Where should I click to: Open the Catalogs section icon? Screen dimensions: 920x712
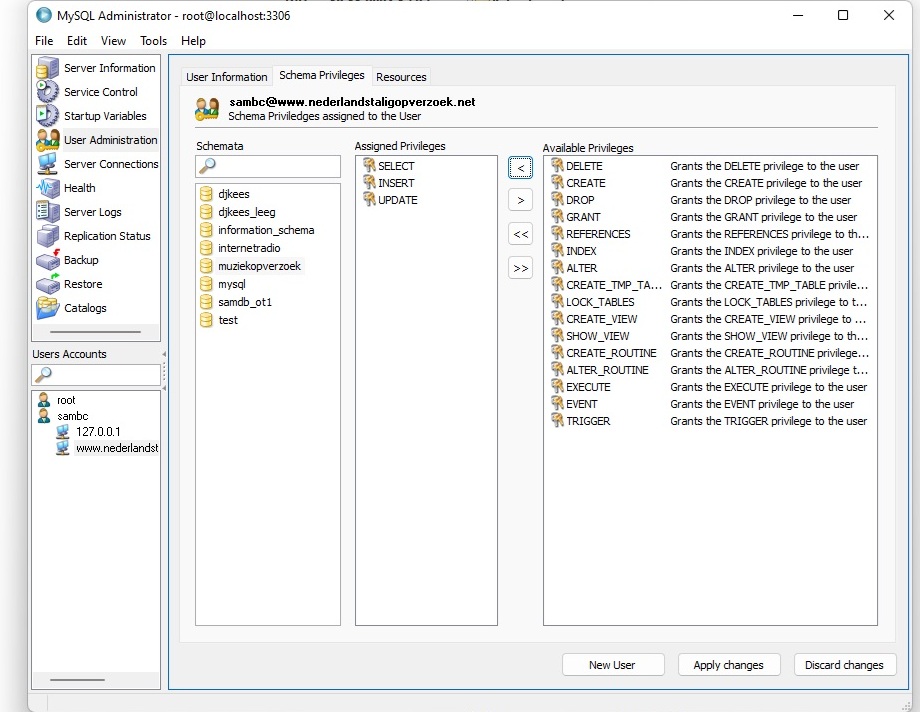pos(48,308)
